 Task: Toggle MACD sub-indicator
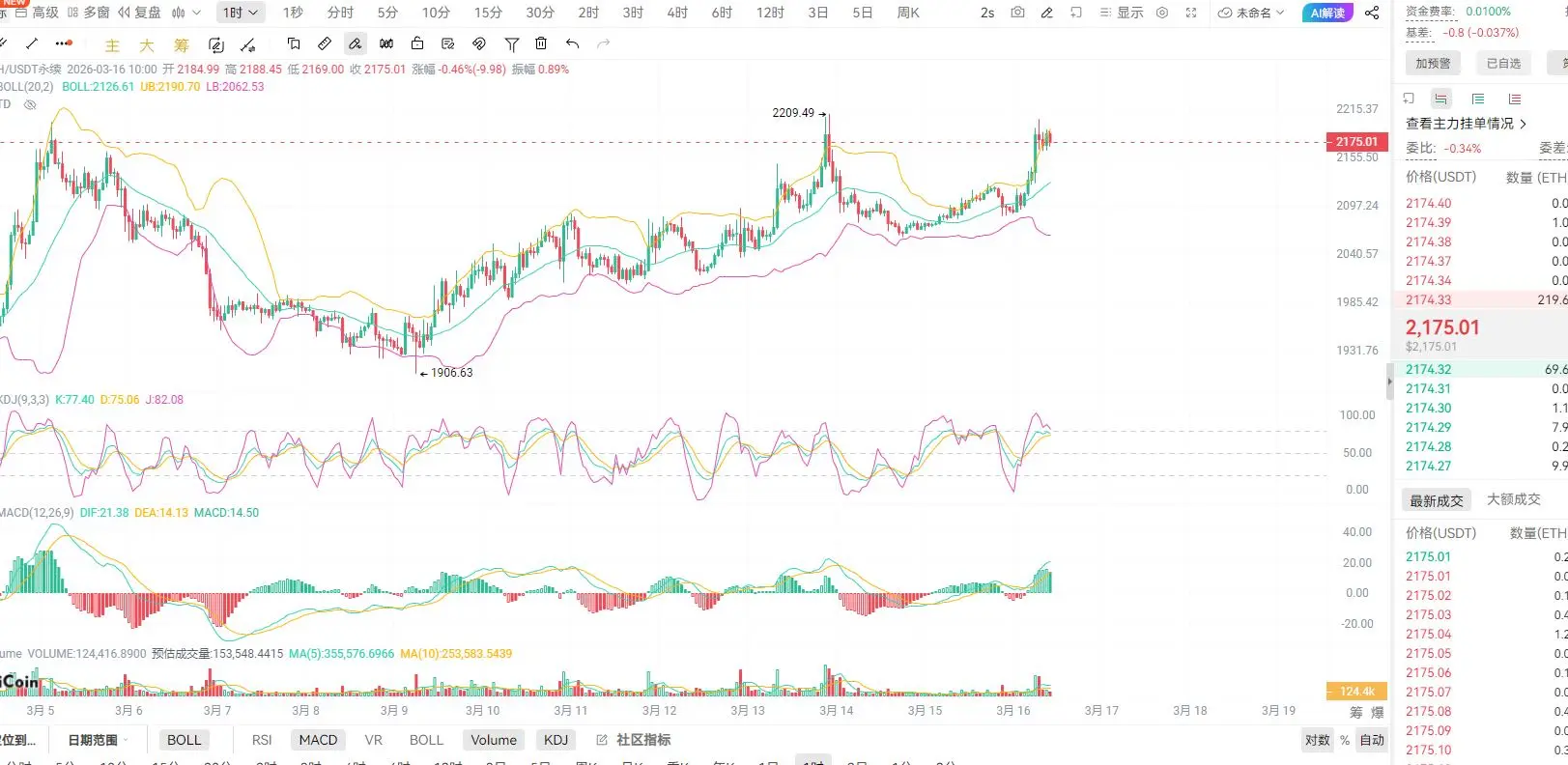click(x=318, y=740)
